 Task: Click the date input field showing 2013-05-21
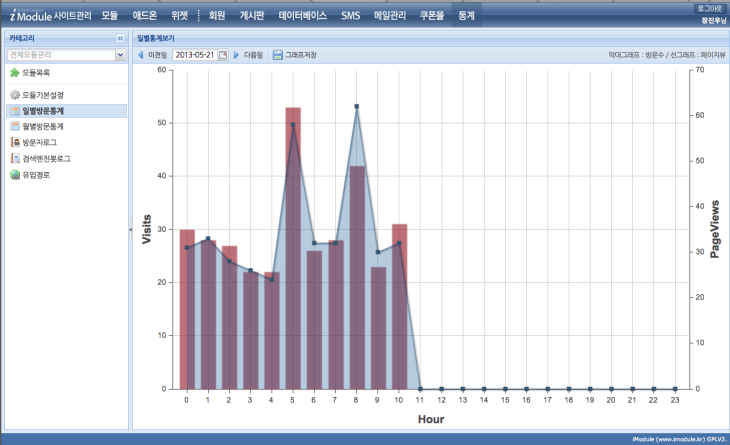[194, 55]
